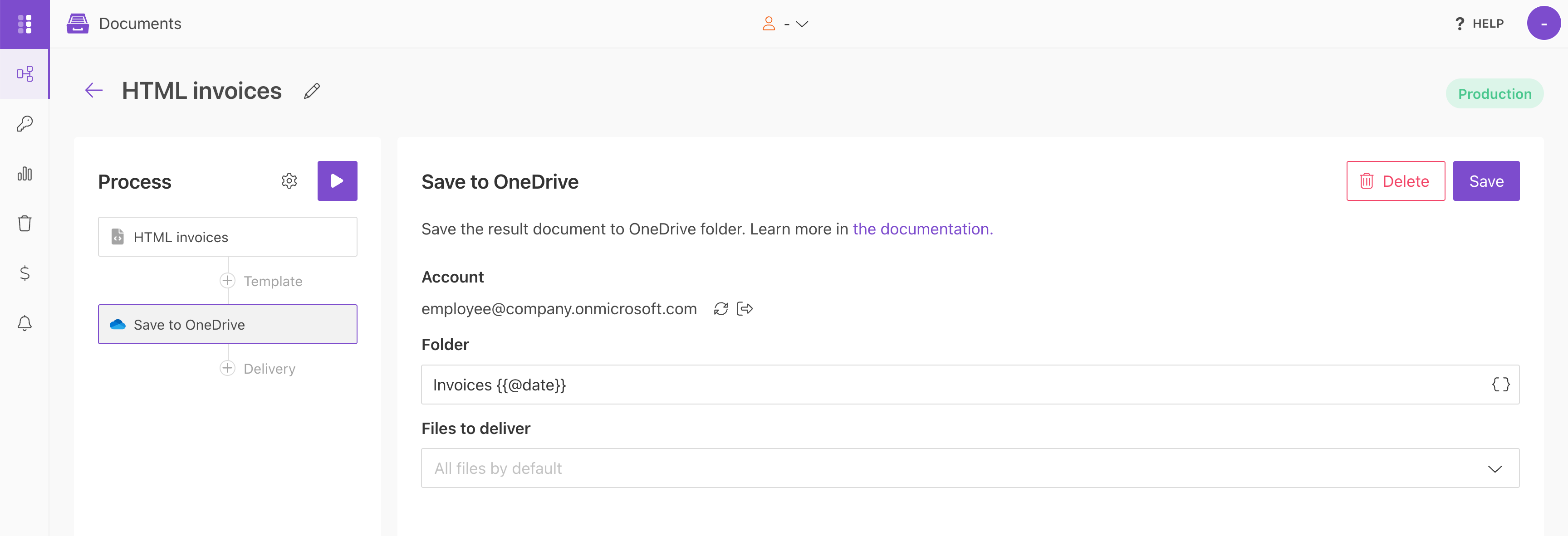Add a step at Template plus icon
Image resolution: width=1568 pixels, height=536 pixels.
coord(227,281)
